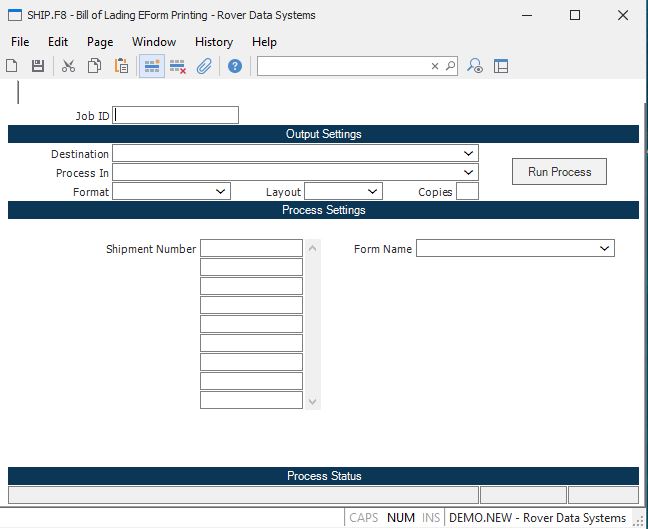
Task: Click the magnifier icon in search box
Action: pyautogui.click(x=450, y=66)
